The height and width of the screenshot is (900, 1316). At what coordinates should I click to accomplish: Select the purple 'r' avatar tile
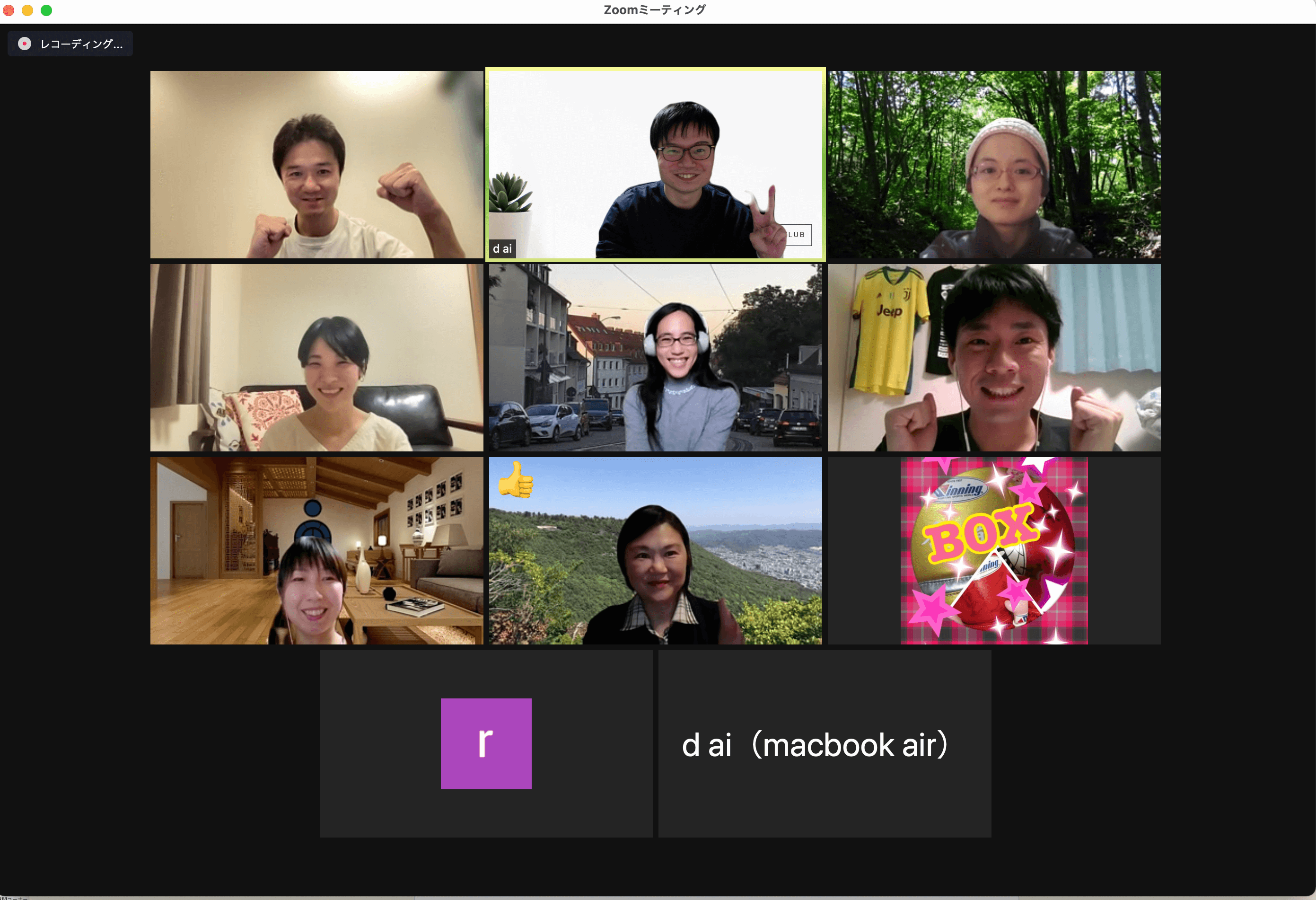486,744
